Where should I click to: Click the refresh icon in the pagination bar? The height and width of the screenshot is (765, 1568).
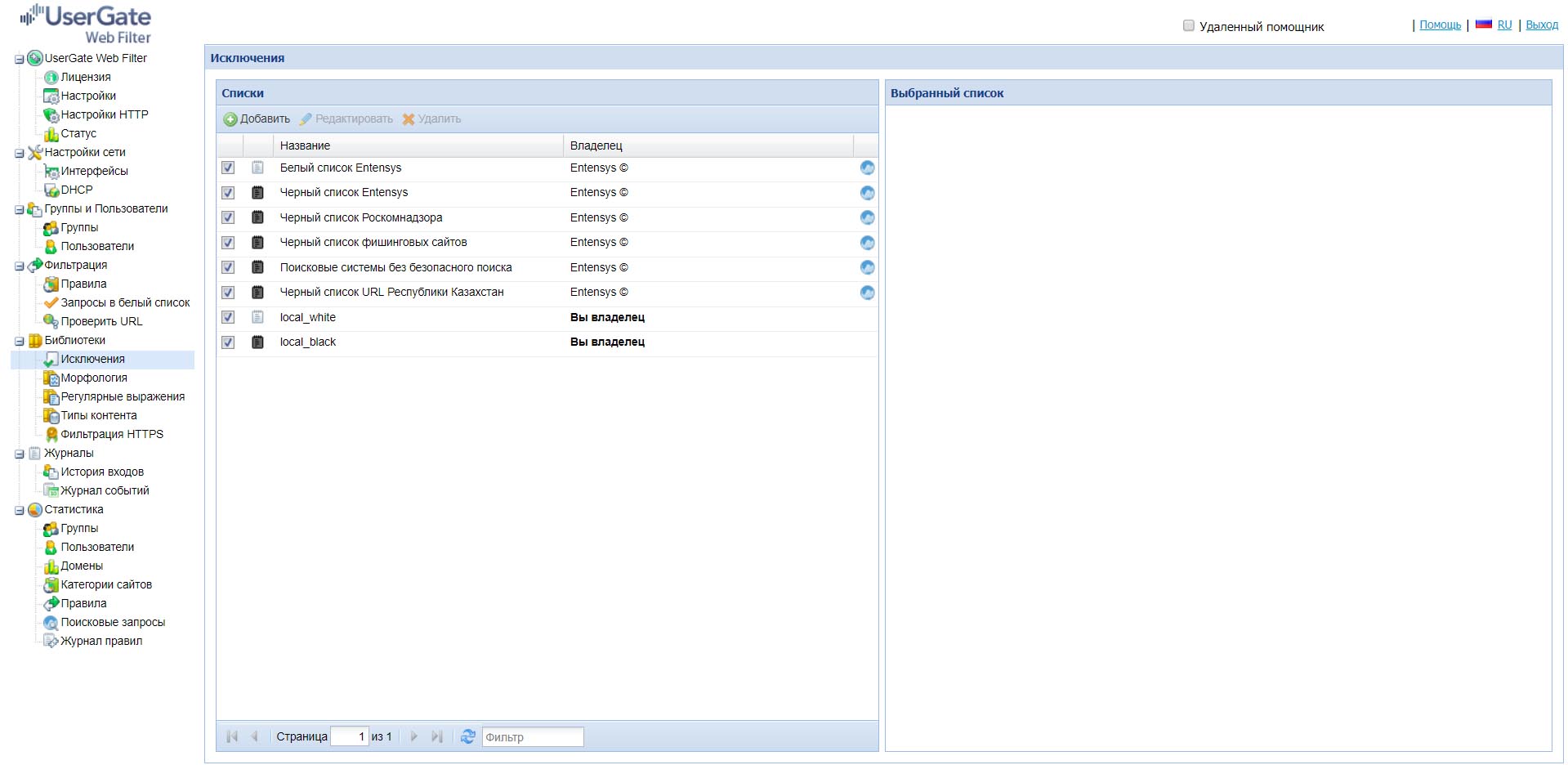tap(467, 736)
